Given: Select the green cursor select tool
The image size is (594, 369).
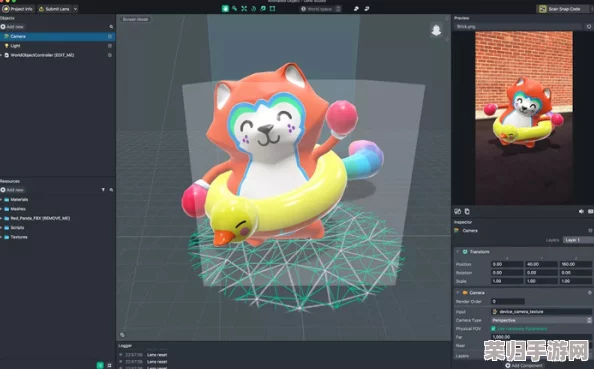Looking at the screenshot, I should pyautogui.click(x=225, y=9).
